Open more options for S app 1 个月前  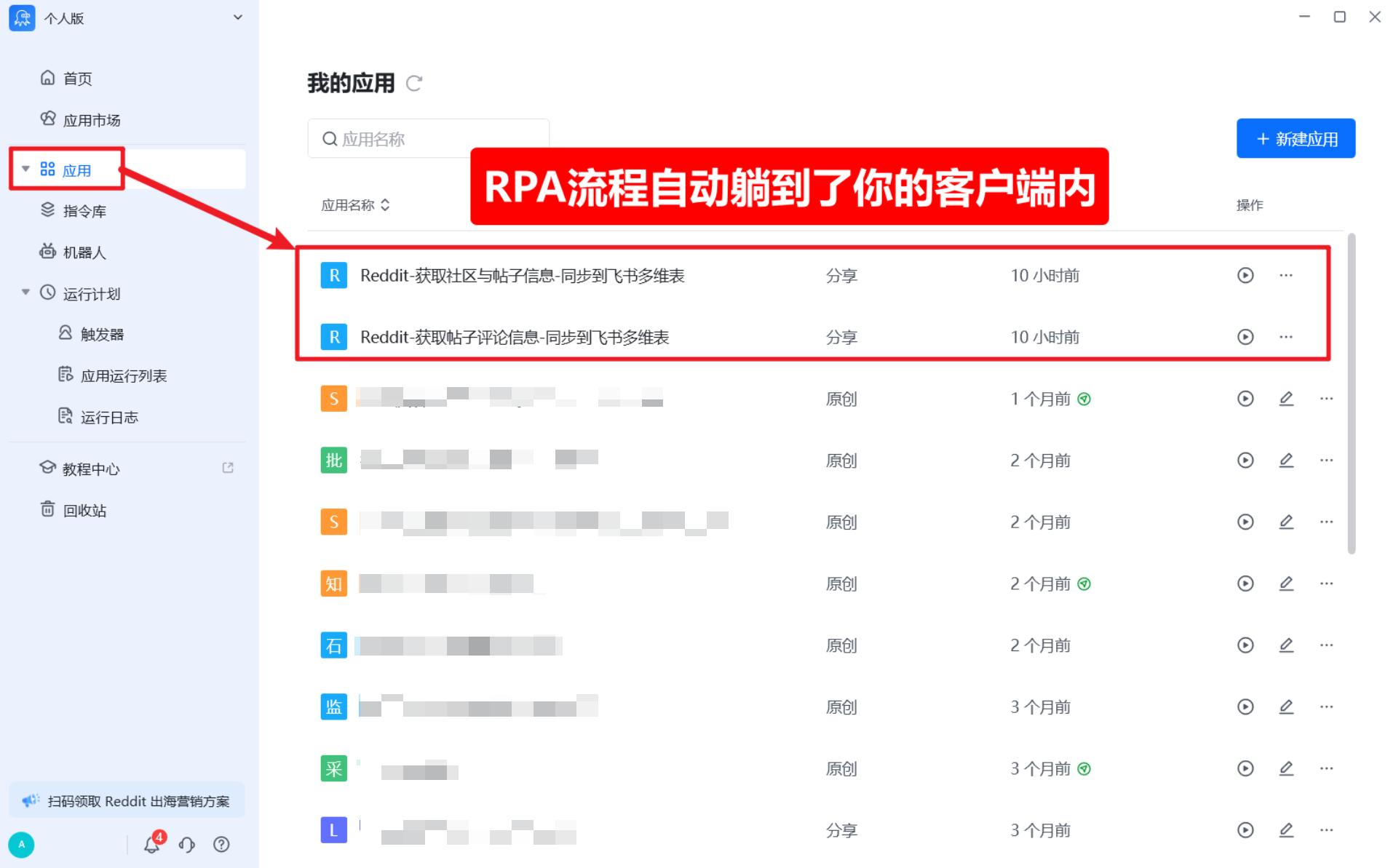[1326, 399]
